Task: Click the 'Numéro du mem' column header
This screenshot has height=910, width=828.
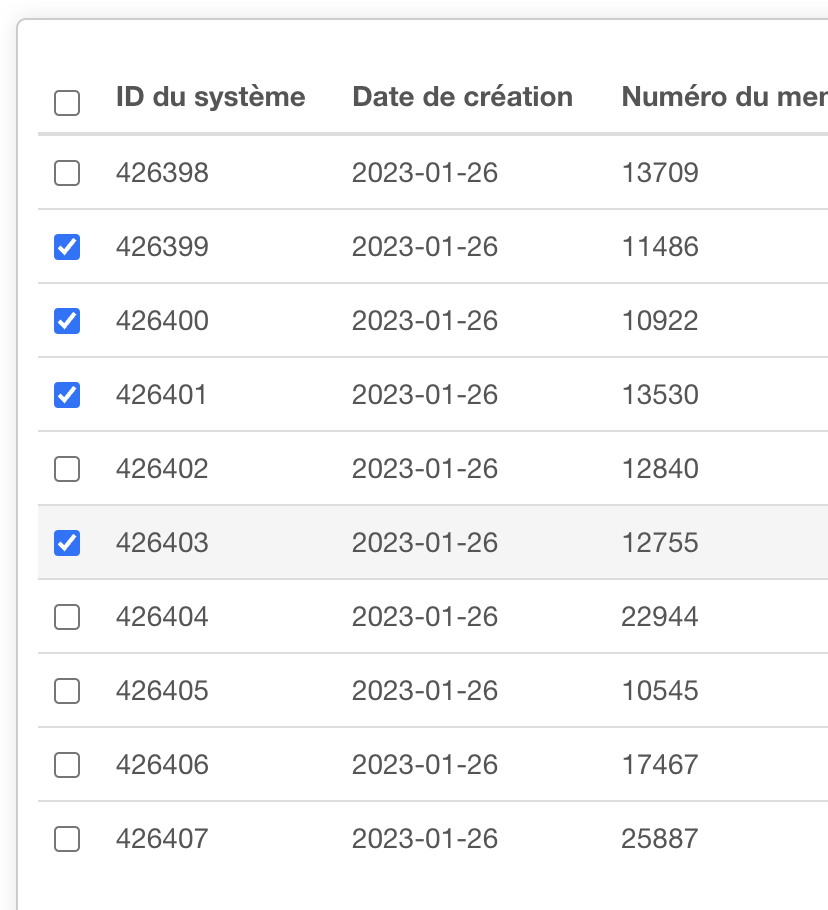Action: point(722,97)
